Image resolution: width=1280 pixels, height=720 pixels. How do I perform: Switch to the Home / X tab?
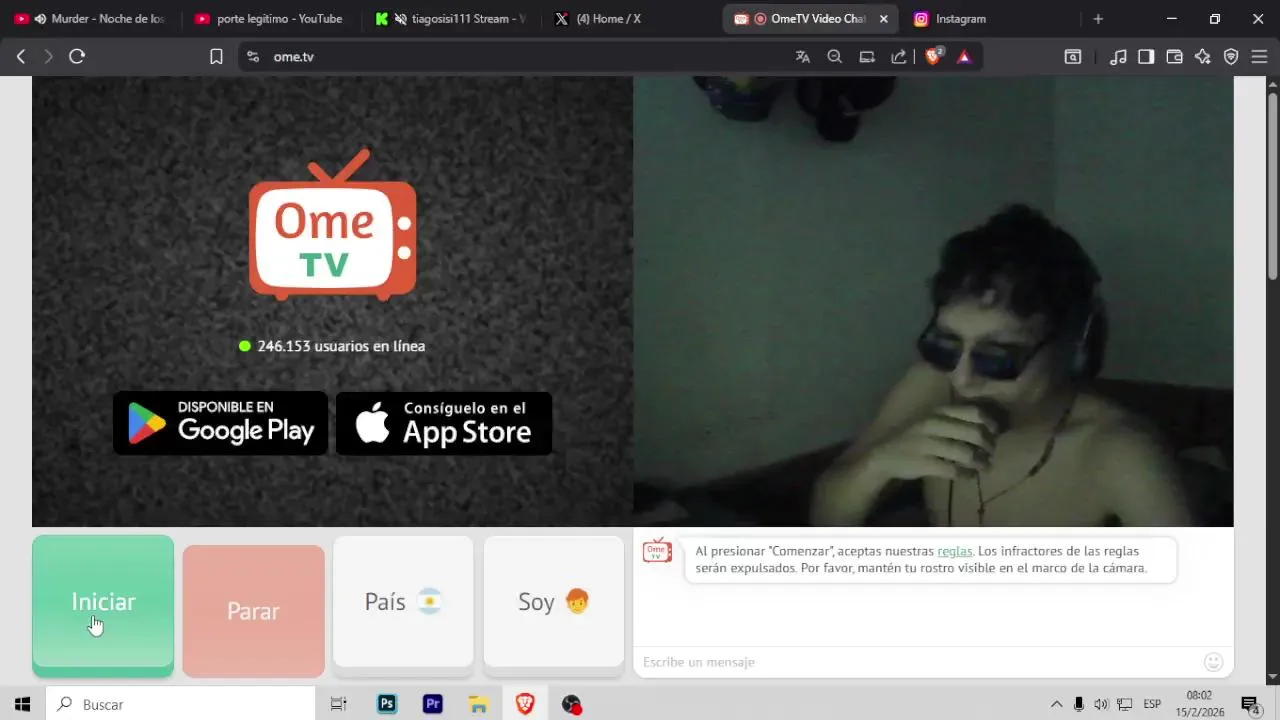630,19
